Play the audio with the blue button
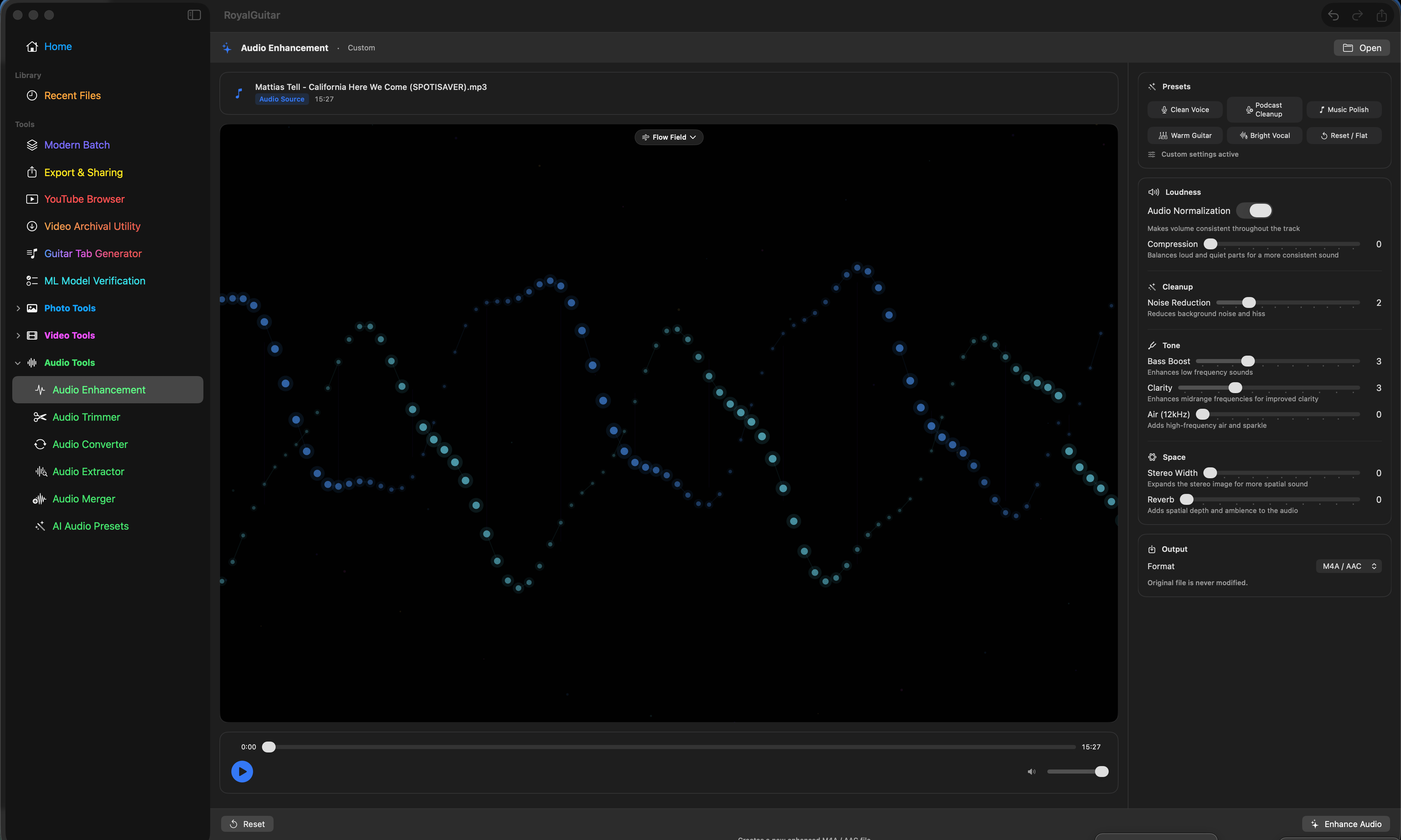Viewport: 1401px width, 840px height. click(242, 772)
